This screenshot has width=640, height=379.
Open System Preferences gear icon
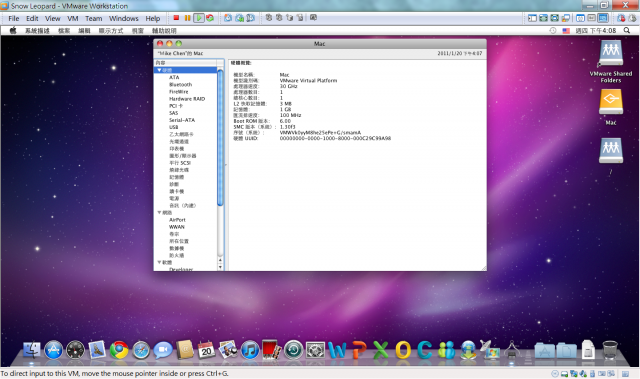coord(316,350)
